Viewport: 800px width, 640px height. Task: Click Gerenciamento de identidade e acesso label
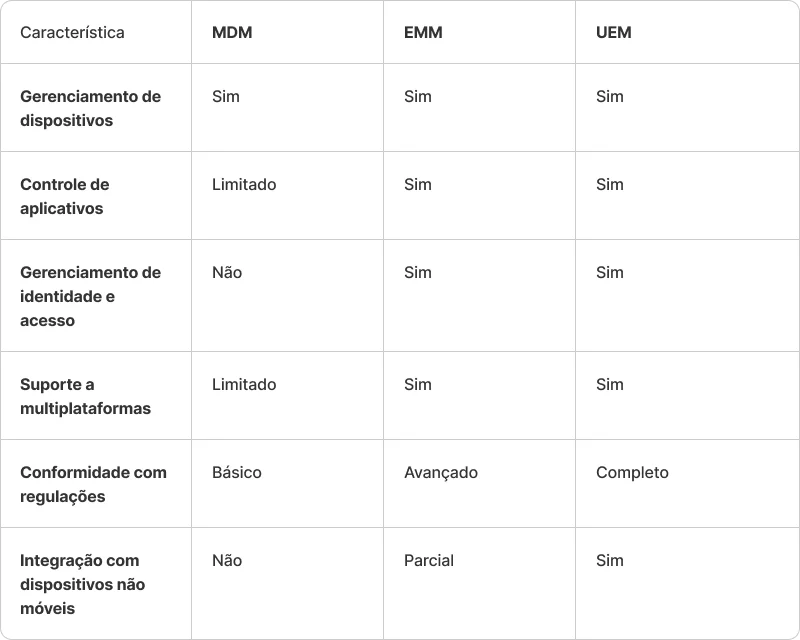(90, 296)
